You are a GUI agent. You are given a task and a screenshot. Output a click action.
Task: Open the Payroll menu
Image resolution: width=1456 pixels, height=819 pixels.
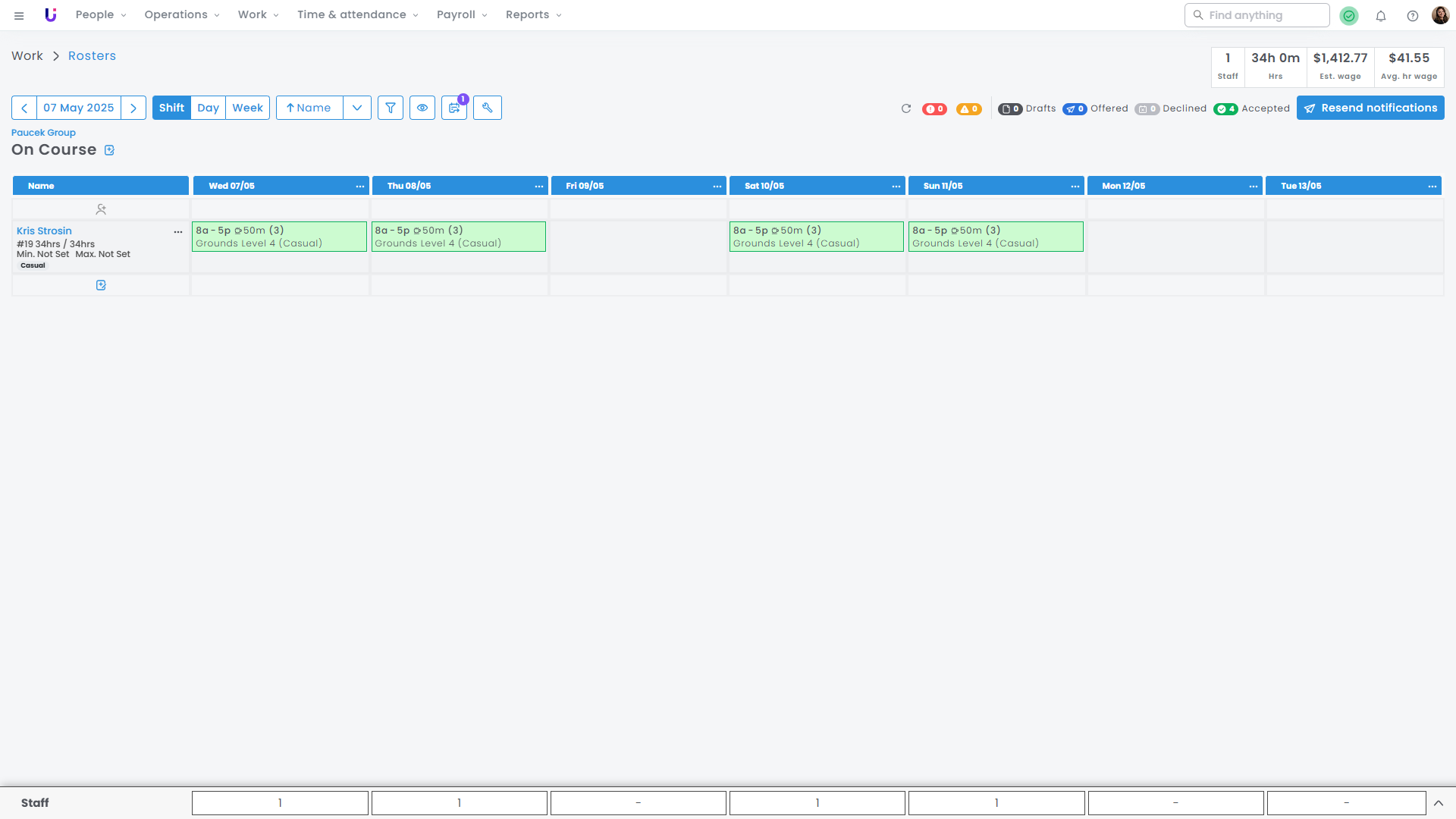462,14
